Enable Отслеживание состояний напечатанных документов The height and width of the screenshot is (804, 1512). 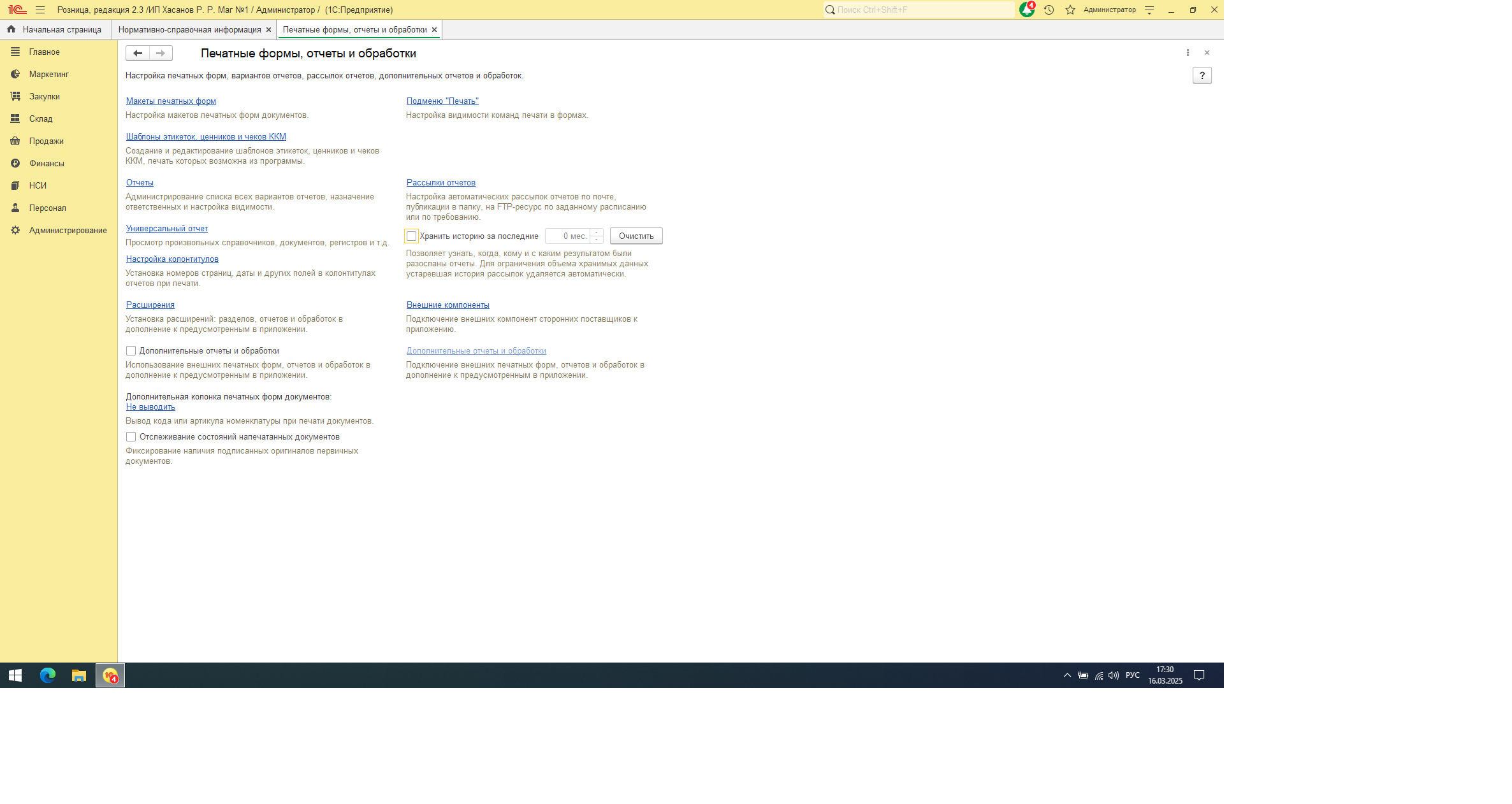(x=131, y=436)
